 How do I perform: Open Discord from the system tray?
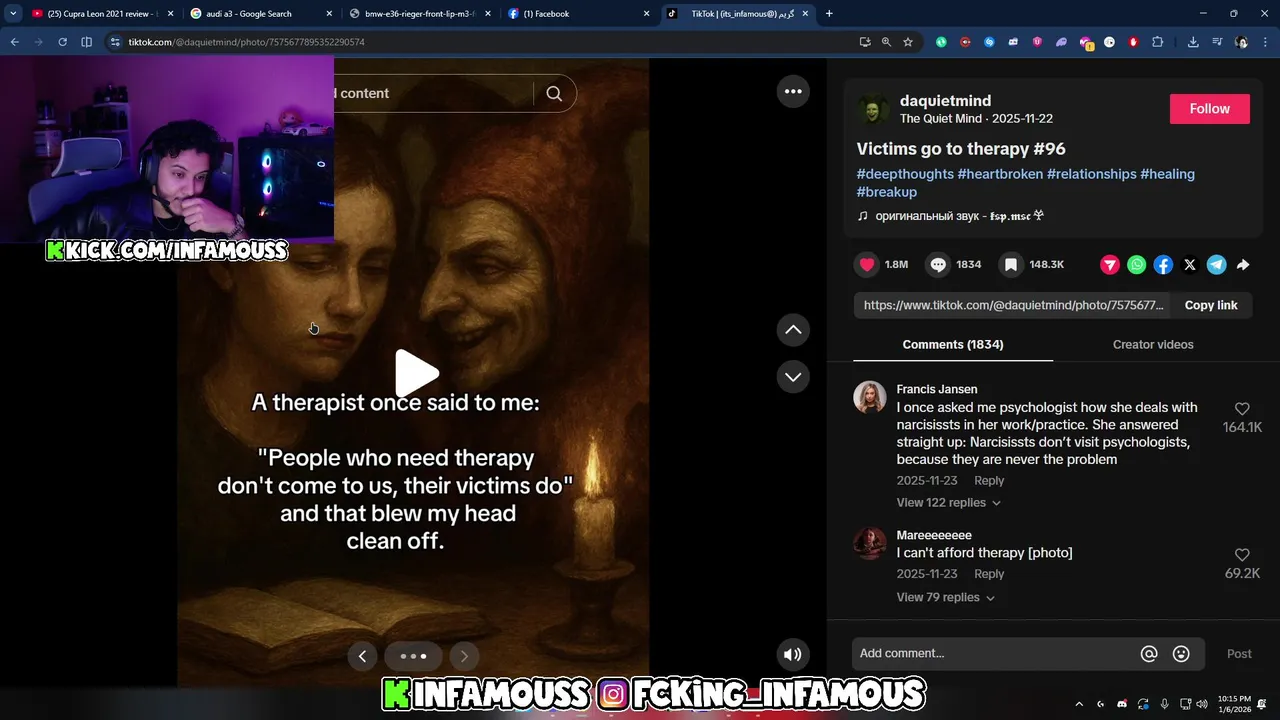tap(1122, 704)
